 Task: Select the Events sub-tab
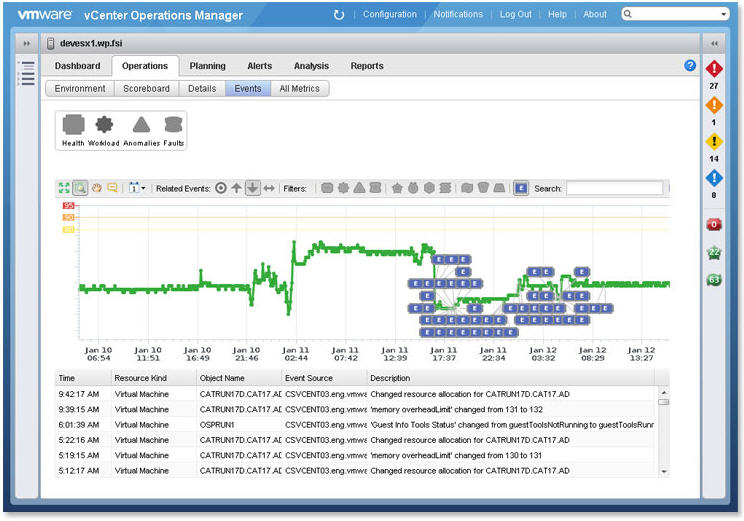pyautogui.click(x=248, y=89)
